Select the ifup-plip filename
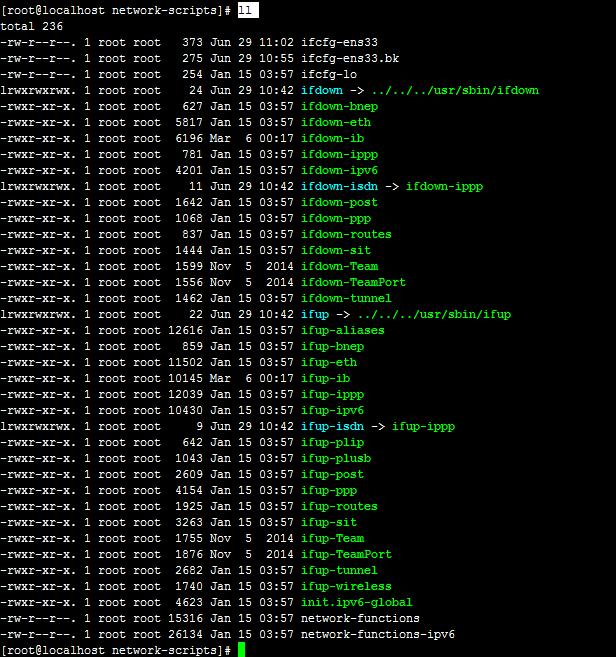Viewport: 616px width, 657px height. [332, 442]
